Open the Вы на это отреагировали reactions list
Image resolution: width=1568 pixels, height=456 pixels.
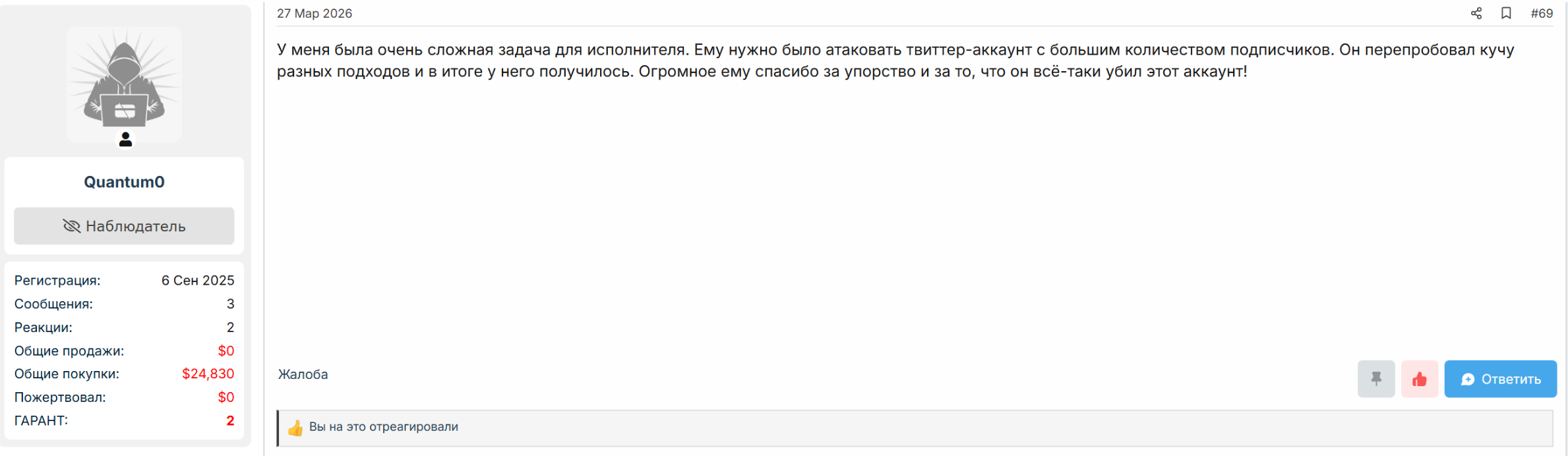pos(384,427)
